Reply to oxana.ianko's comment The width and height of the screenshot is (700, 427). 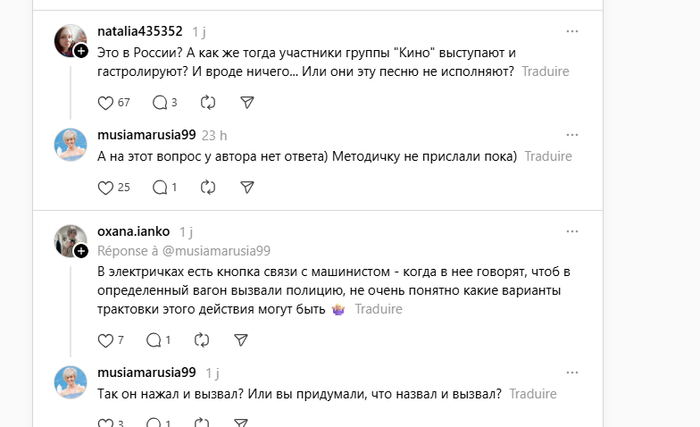tap(154, 340)
